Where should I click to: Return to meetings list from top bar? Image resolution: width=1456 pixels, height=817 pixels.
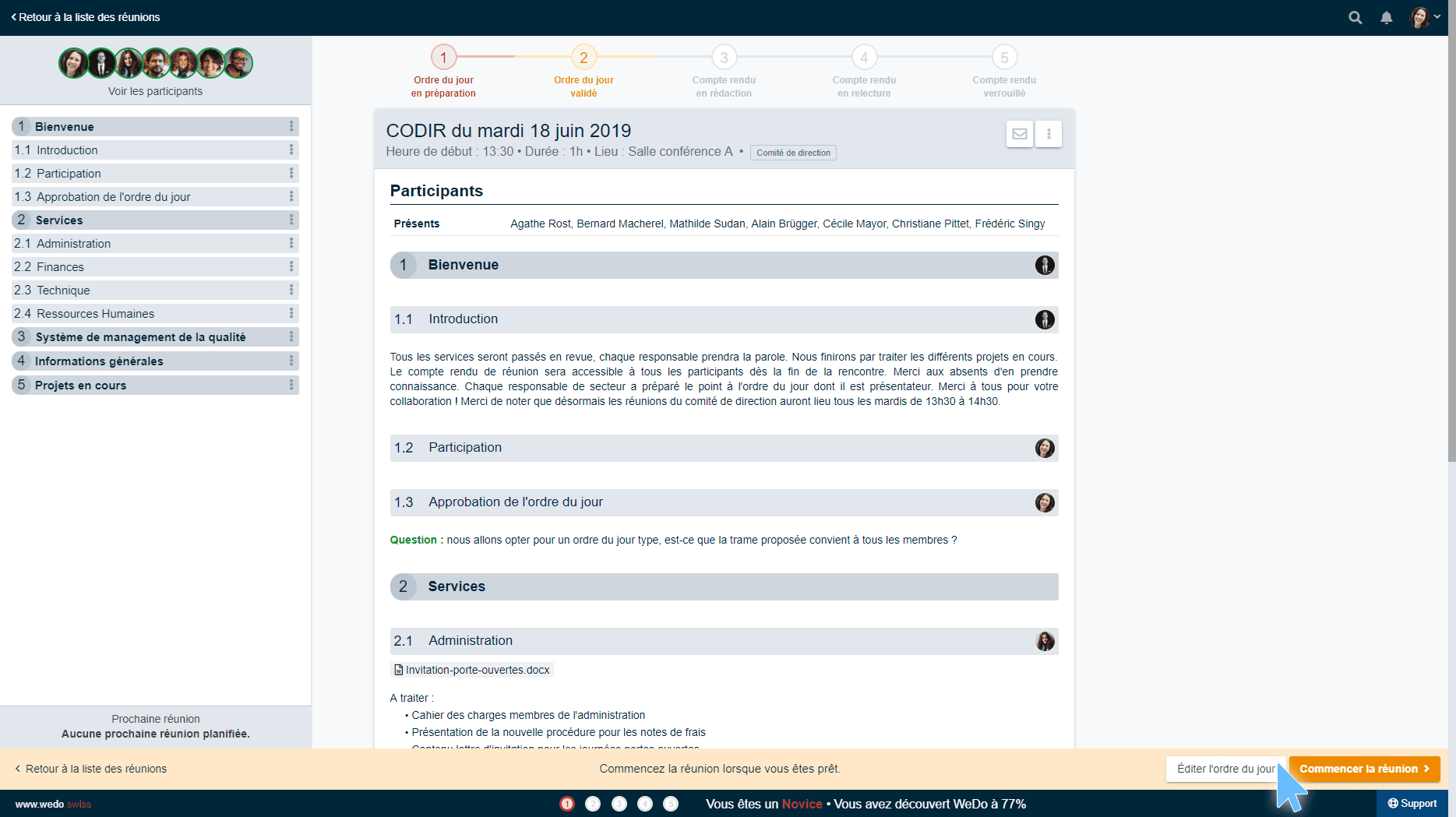click(x=86, y=17)
